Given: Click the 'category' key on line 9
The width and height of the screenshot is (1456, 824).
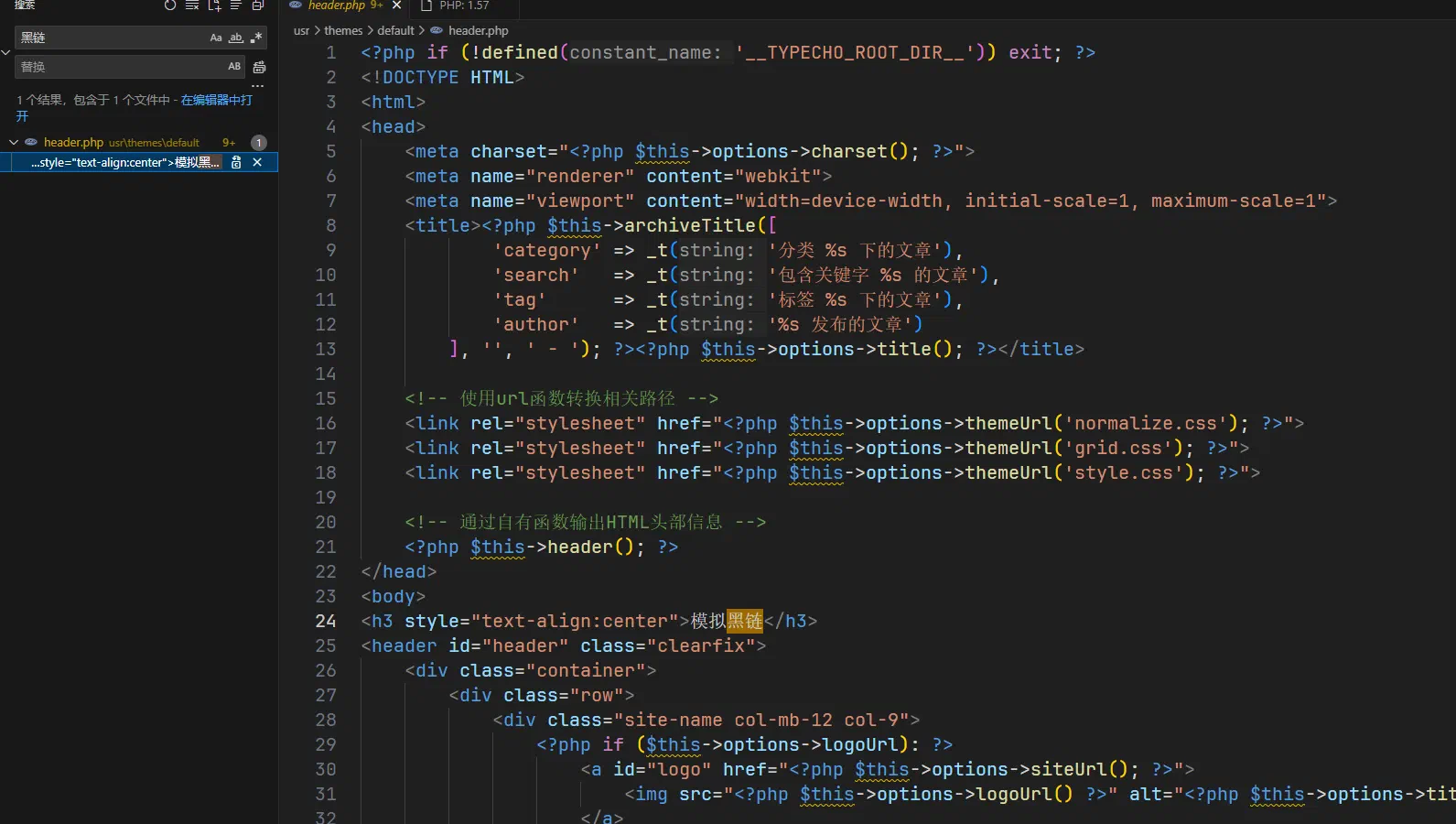Looking at the screenshot, I should 547,250.
